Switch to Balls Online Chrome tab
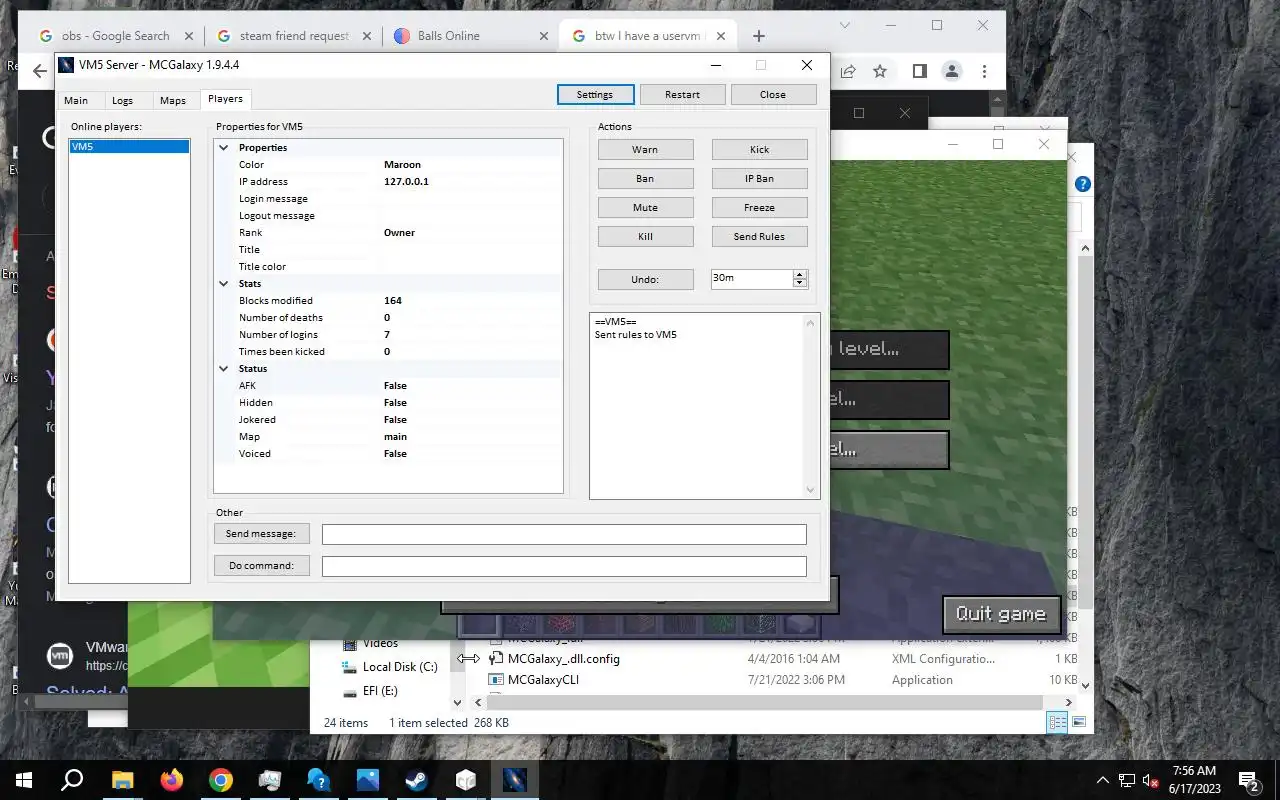1280x800 pixels. 470,36
